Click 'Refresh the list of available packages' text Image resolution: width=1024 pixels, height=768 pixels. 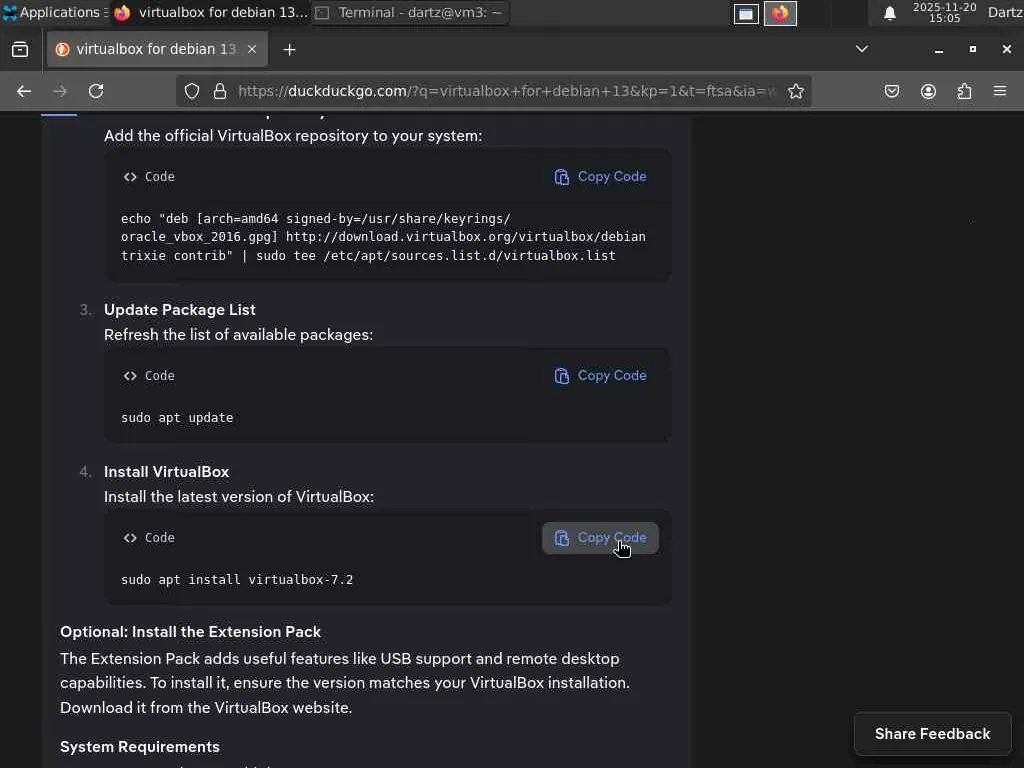point(238,335)
